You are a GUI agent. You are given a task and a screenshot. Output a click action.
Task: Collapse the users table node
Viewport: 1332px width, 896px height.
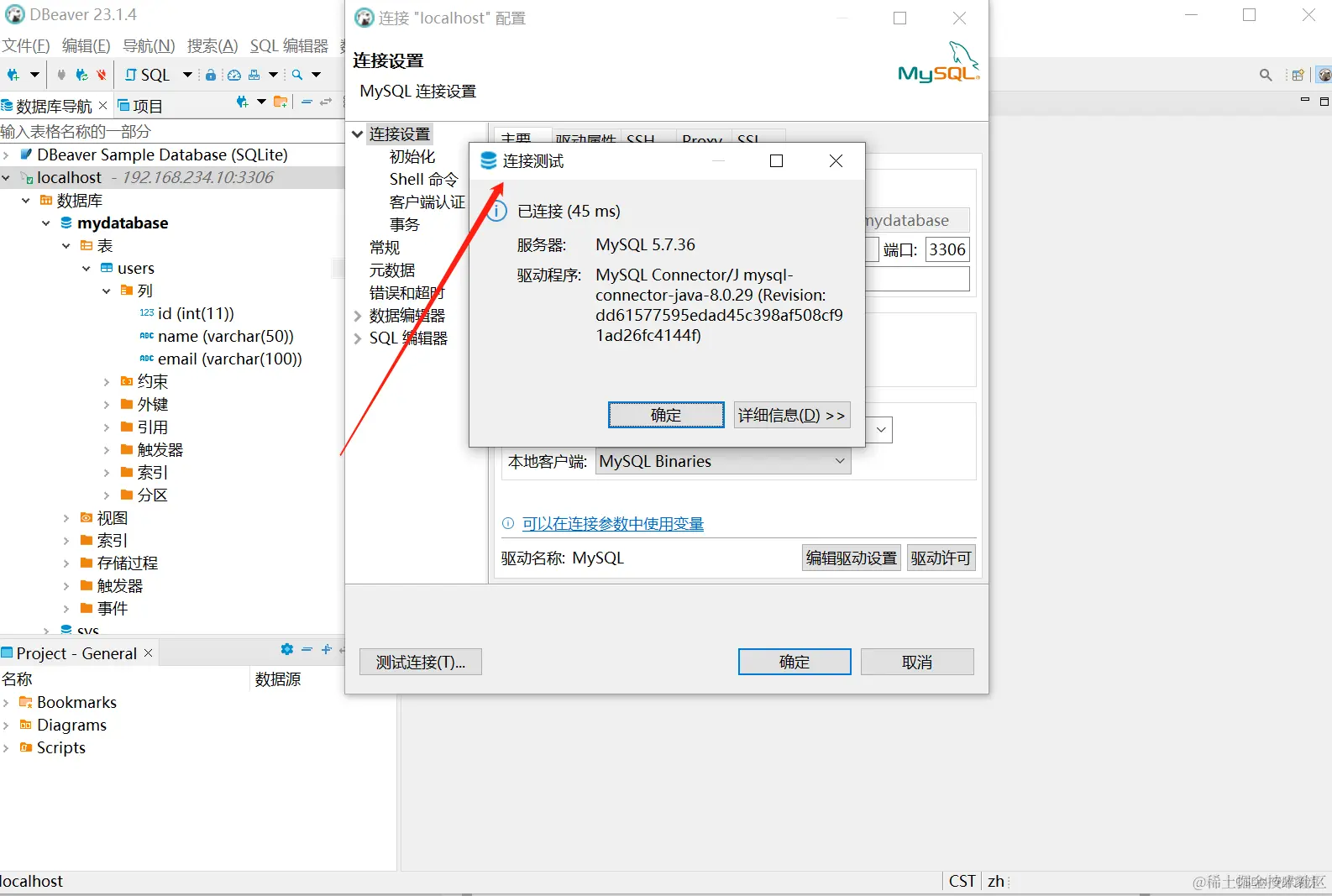click(x=87, y=269)
